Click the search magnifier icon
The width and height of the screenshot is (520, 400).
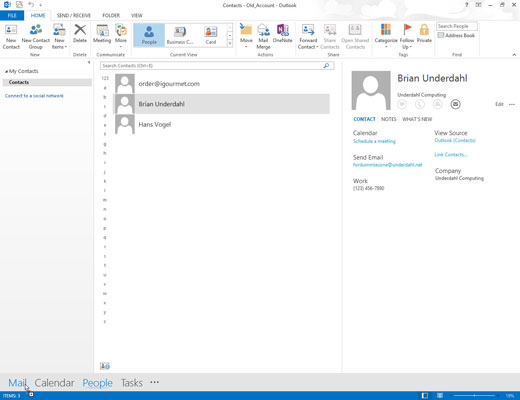(x=326, y=66)
